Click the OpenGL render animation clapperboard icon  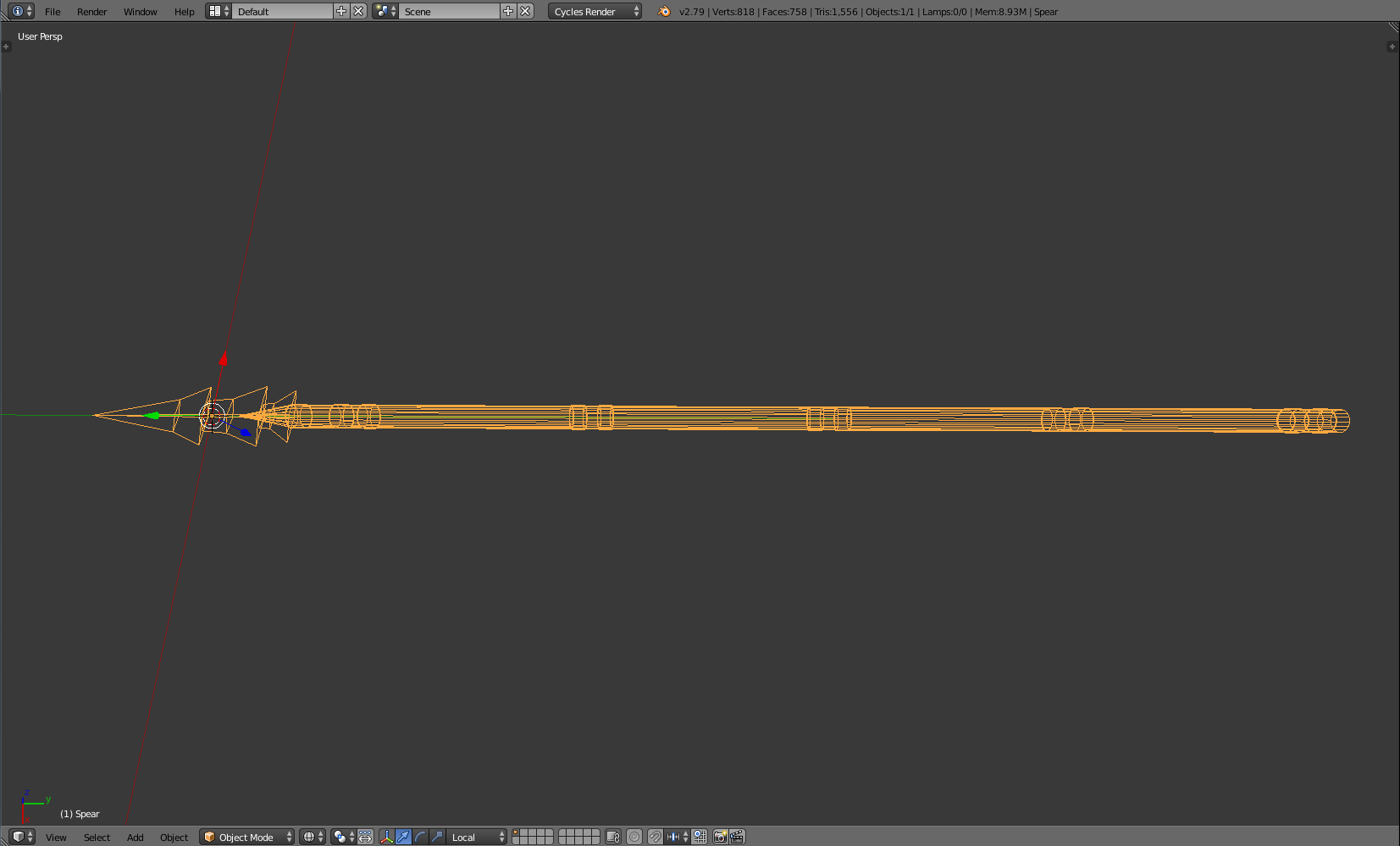737,837
